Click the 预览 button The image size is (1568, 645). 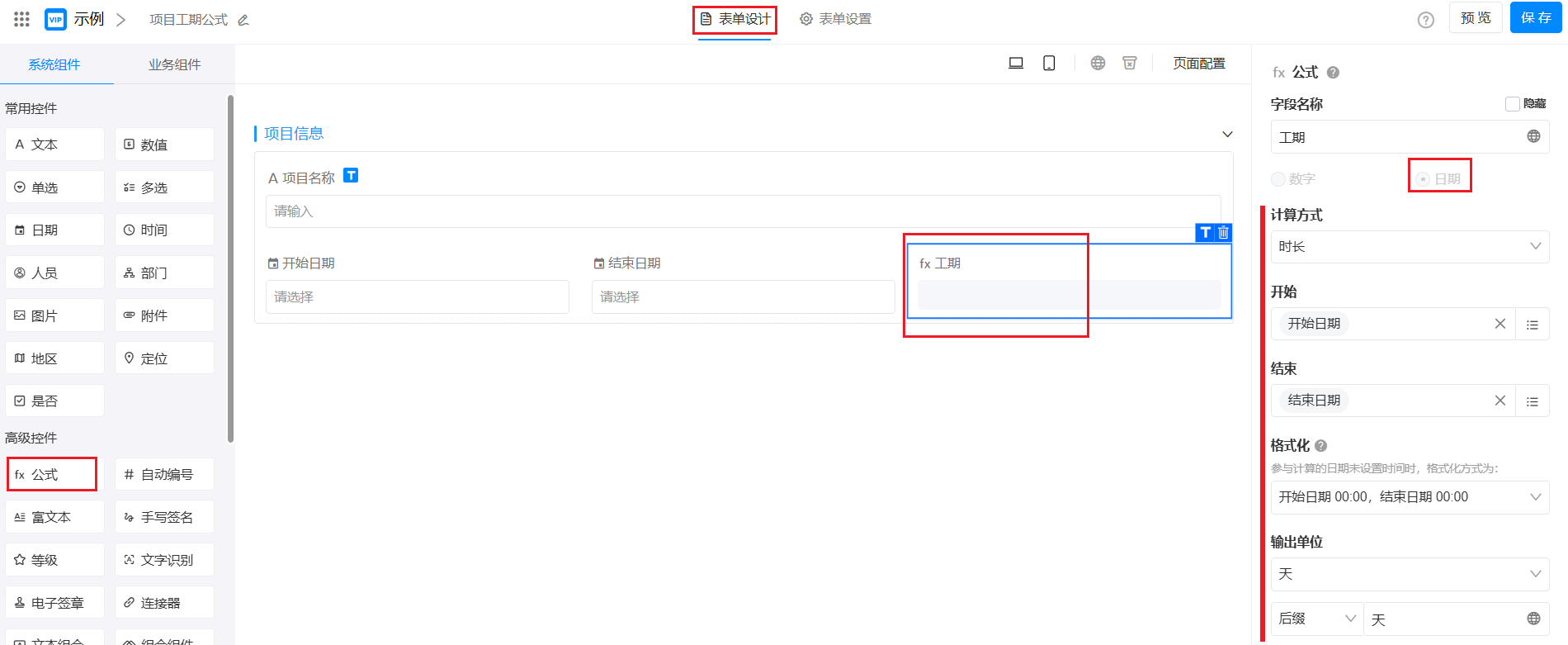1476,18
